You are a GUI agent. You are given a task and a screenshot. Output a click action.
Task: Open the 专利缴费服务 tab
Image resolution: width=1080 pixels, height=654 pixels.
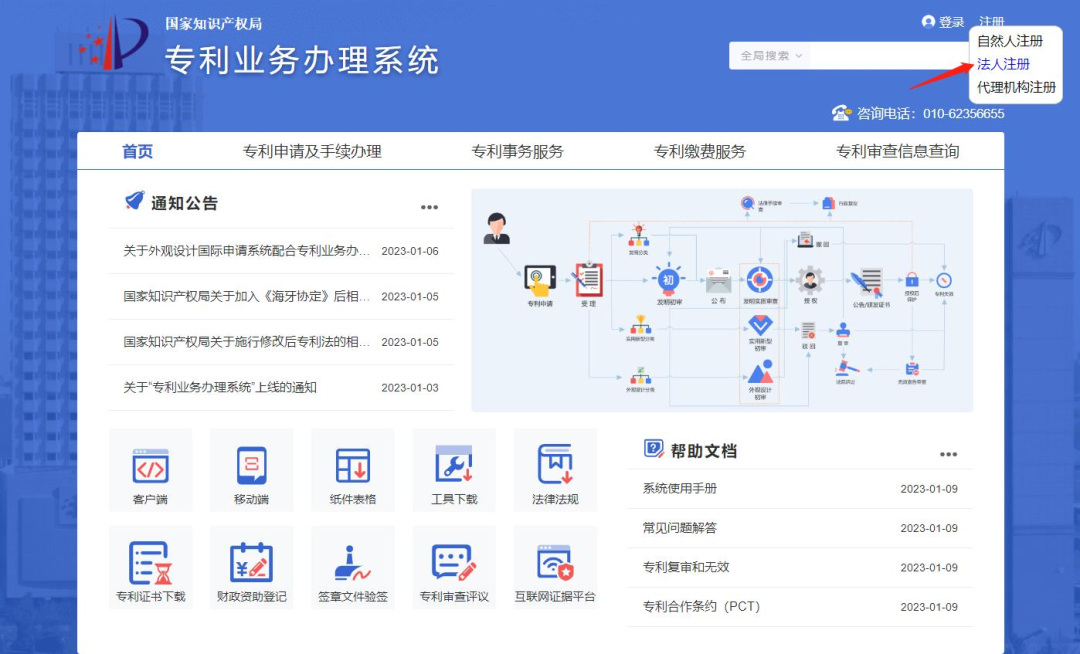click(700, 151)
